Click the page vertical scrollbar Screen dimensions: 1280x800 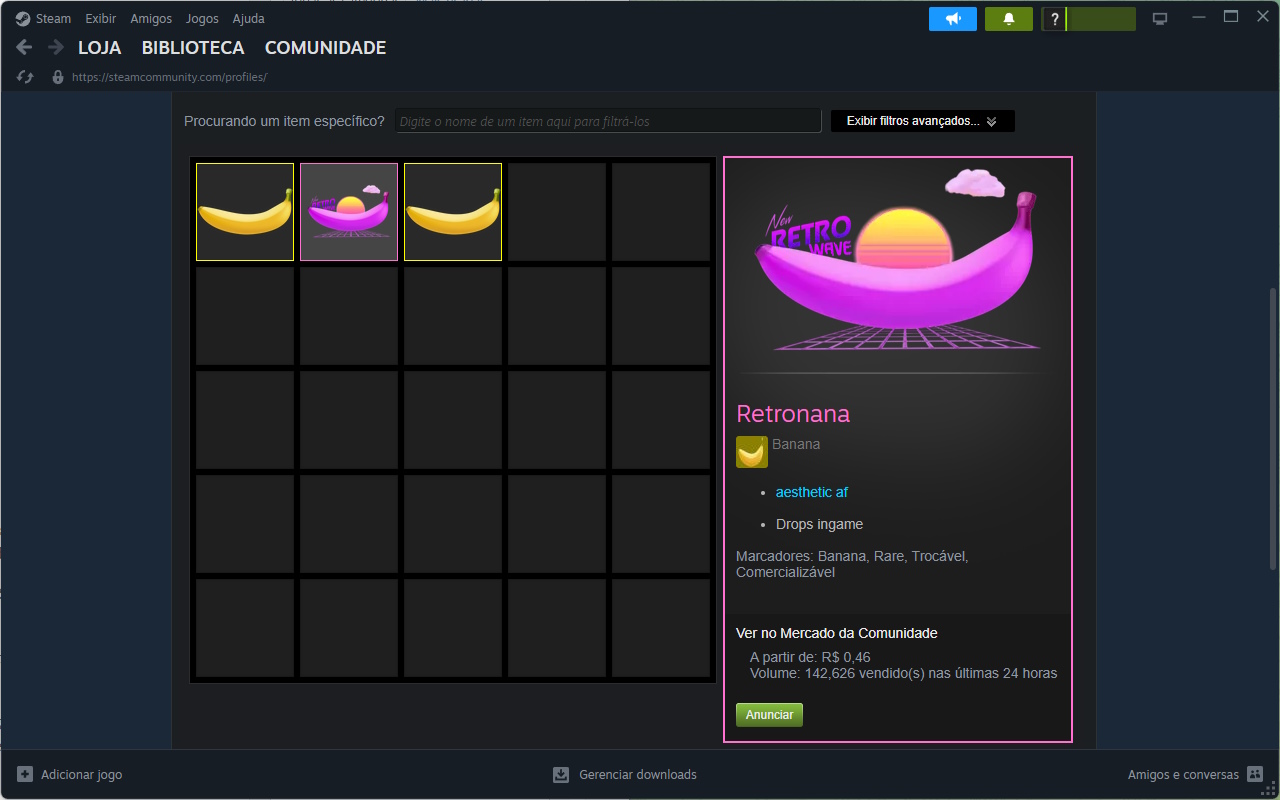(x=1272, y=430)
